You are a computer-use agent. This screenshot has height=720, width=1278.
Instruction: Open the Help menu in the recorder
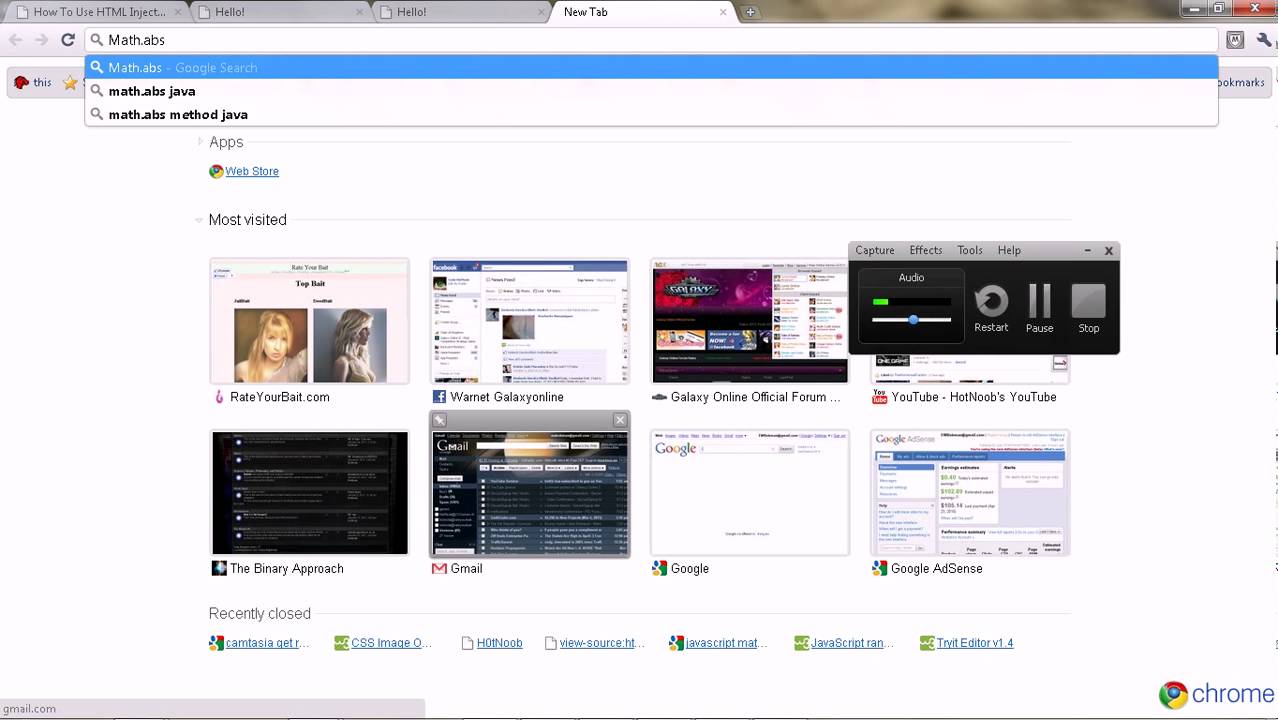[1009, 250]
